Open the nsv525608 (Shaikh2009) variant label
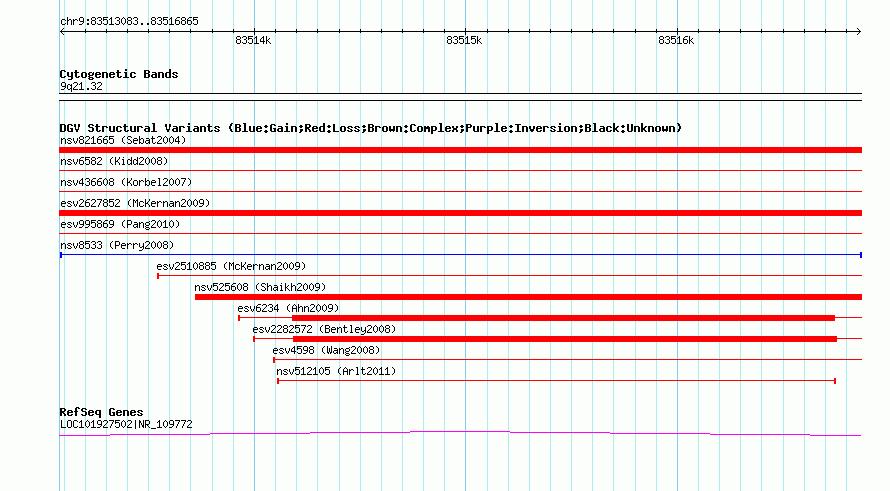The image size is (890, 491). pyautogui.click(x=260, y=287)
